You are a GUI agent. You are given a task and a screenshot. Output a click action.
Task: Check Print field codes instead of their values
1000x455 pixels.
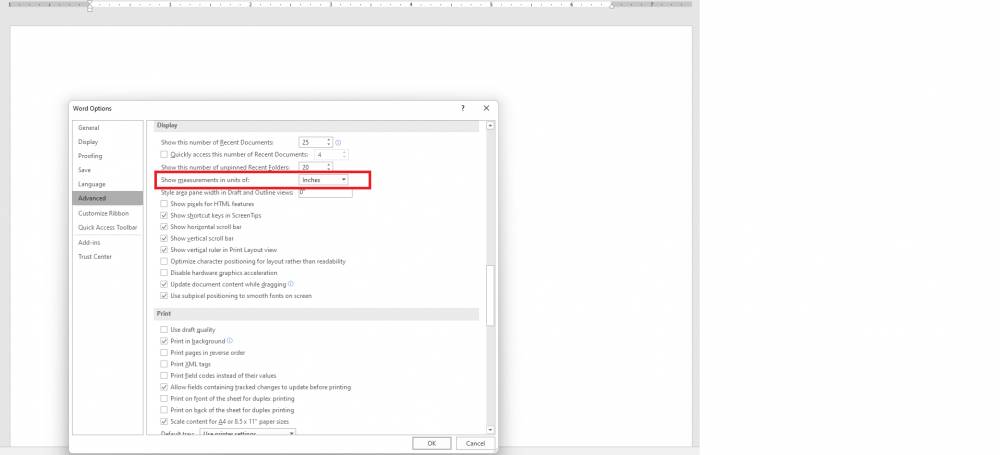point(164,375)
